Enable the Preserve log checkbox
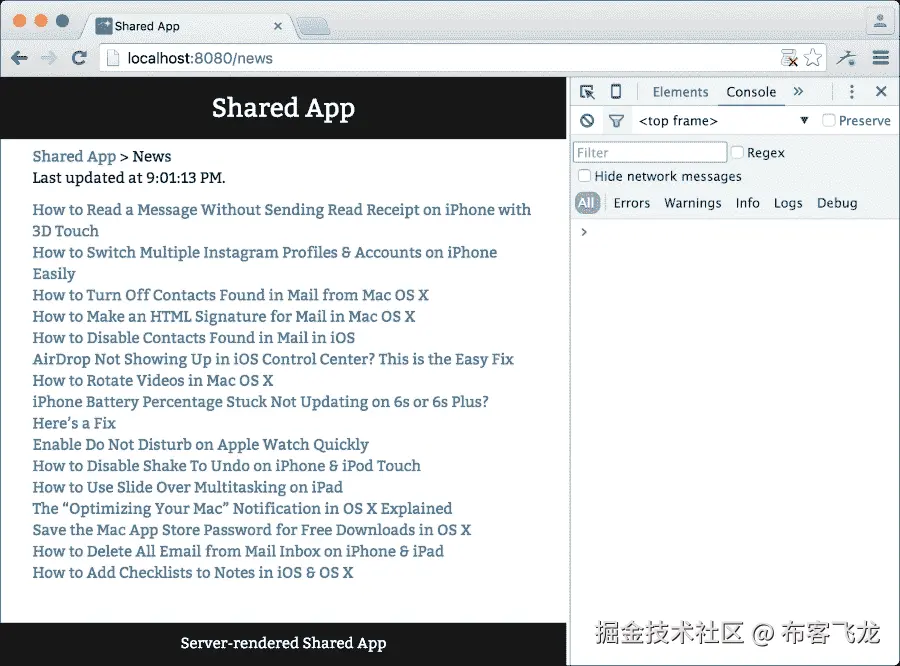The width and height of the screenshot is (900, 666). [x=830, y=120]
